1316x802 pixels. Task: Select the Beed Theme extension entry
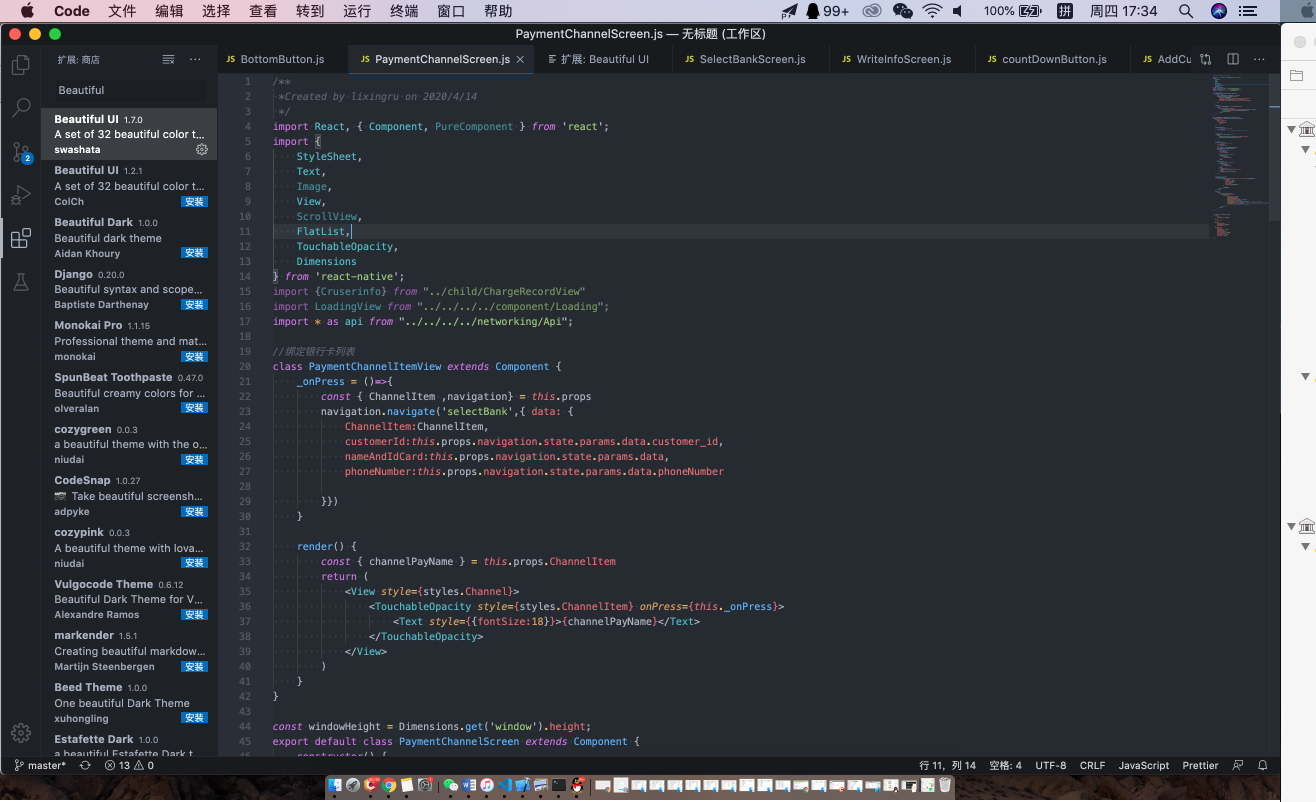[129, 702]
